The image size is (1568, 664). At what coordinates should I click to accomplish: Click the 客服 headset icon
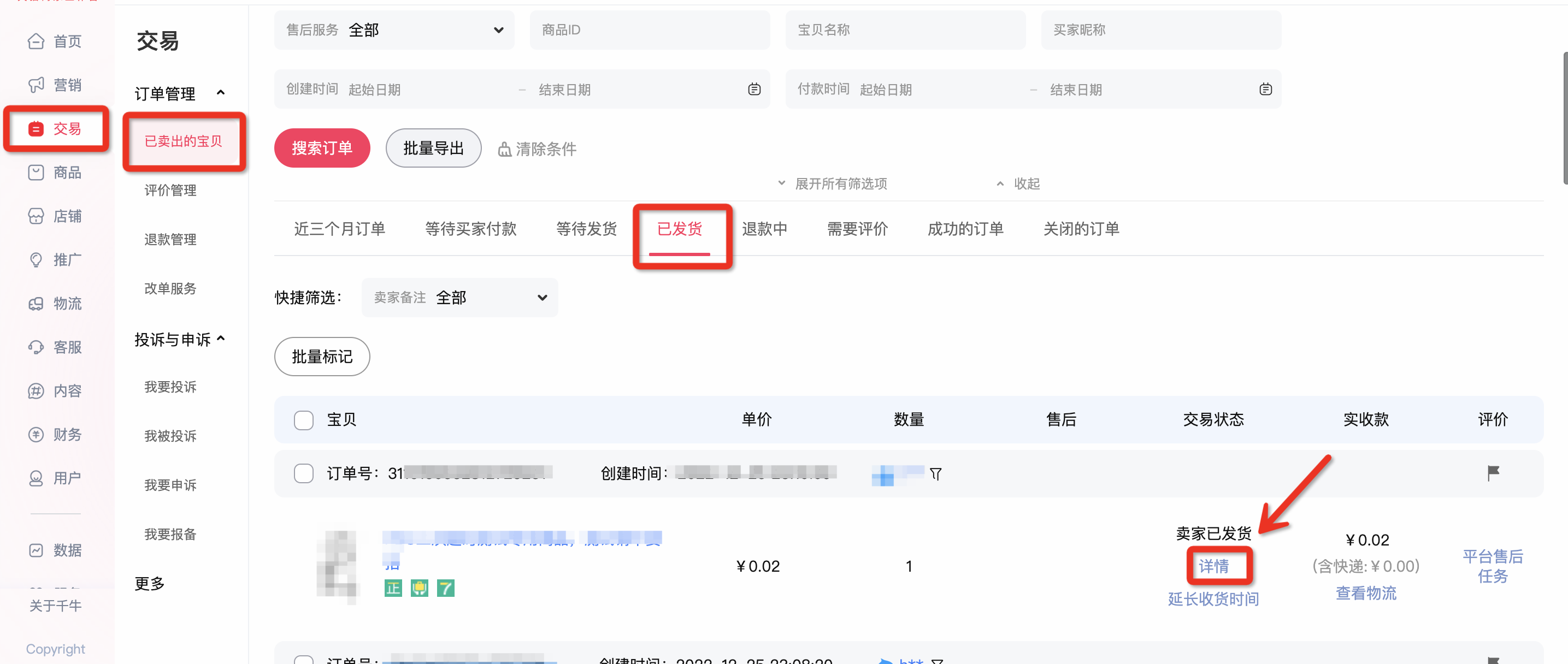pos(36,347)
